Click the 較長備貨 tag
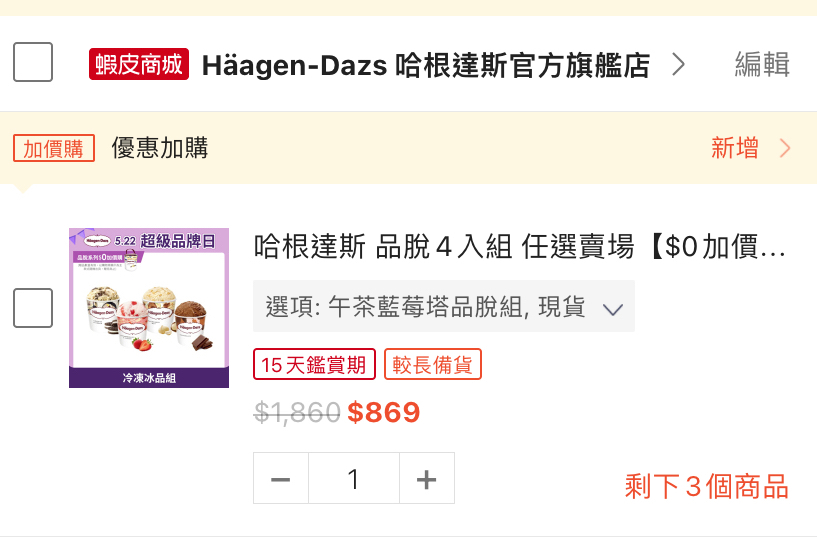 pyautogui.click(x=432, y=364)
